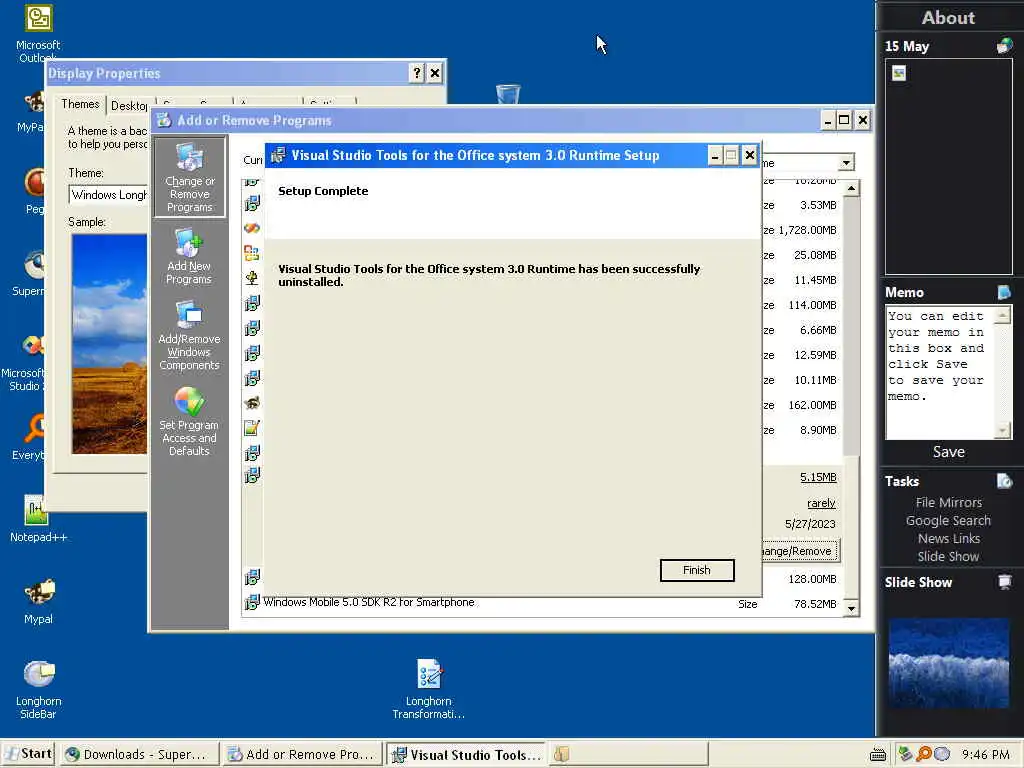This screenshot has height=768, width=1024.
Task: Click into the memo text box
Action: [940, 372]
